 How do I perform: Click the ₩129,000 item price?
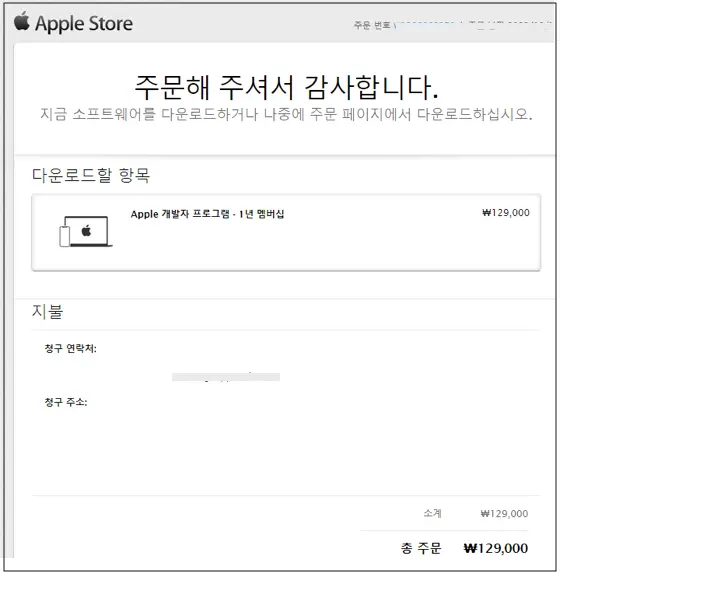[506, 212]
